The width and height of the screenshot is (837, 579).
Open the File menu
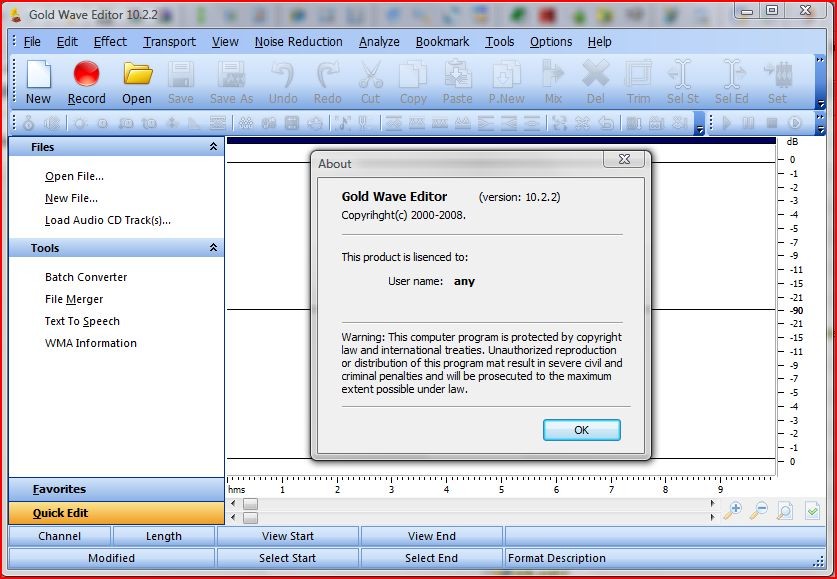click(x=32, y=42)
